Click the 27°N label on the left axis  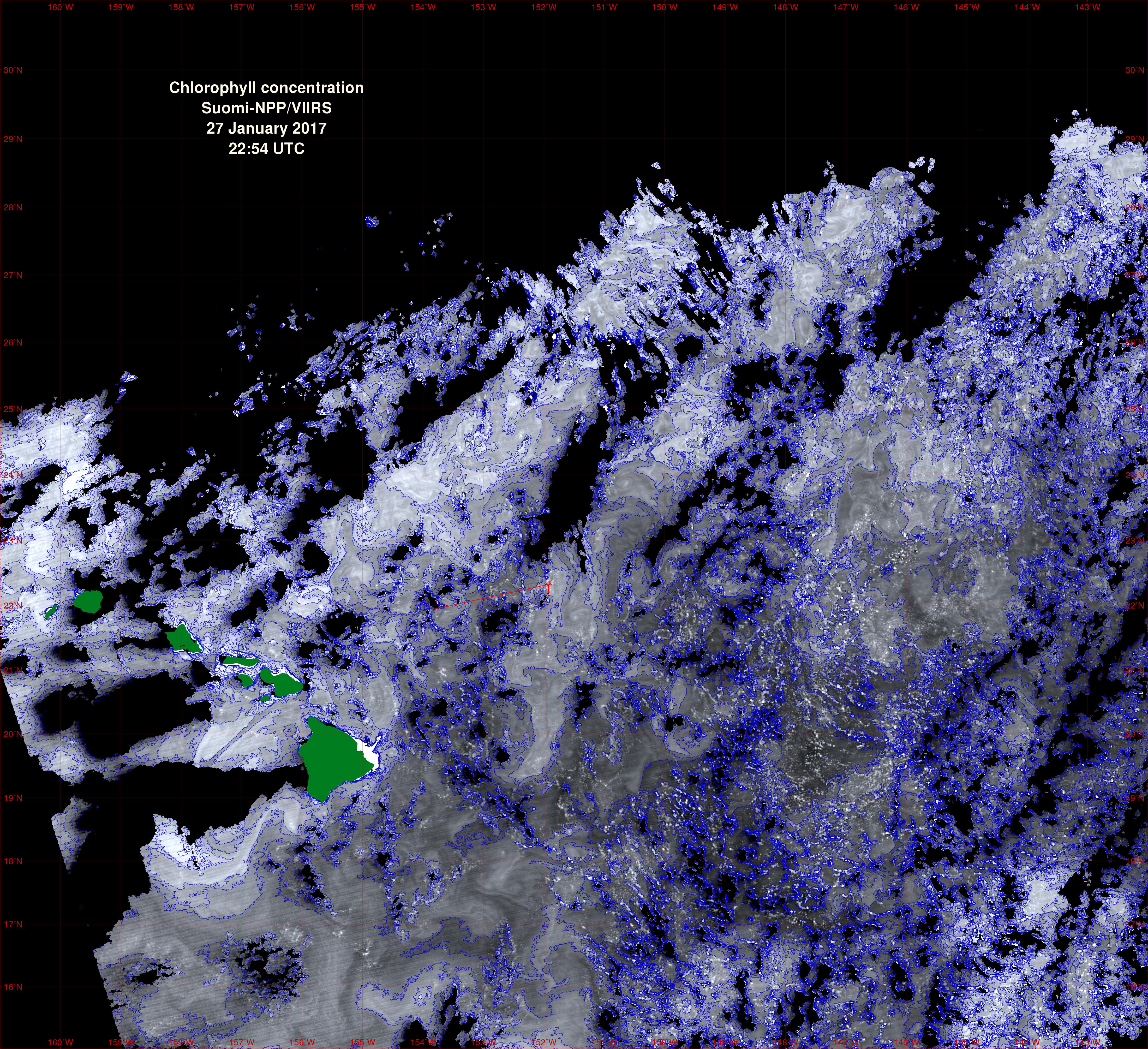[x=13, y=275]
